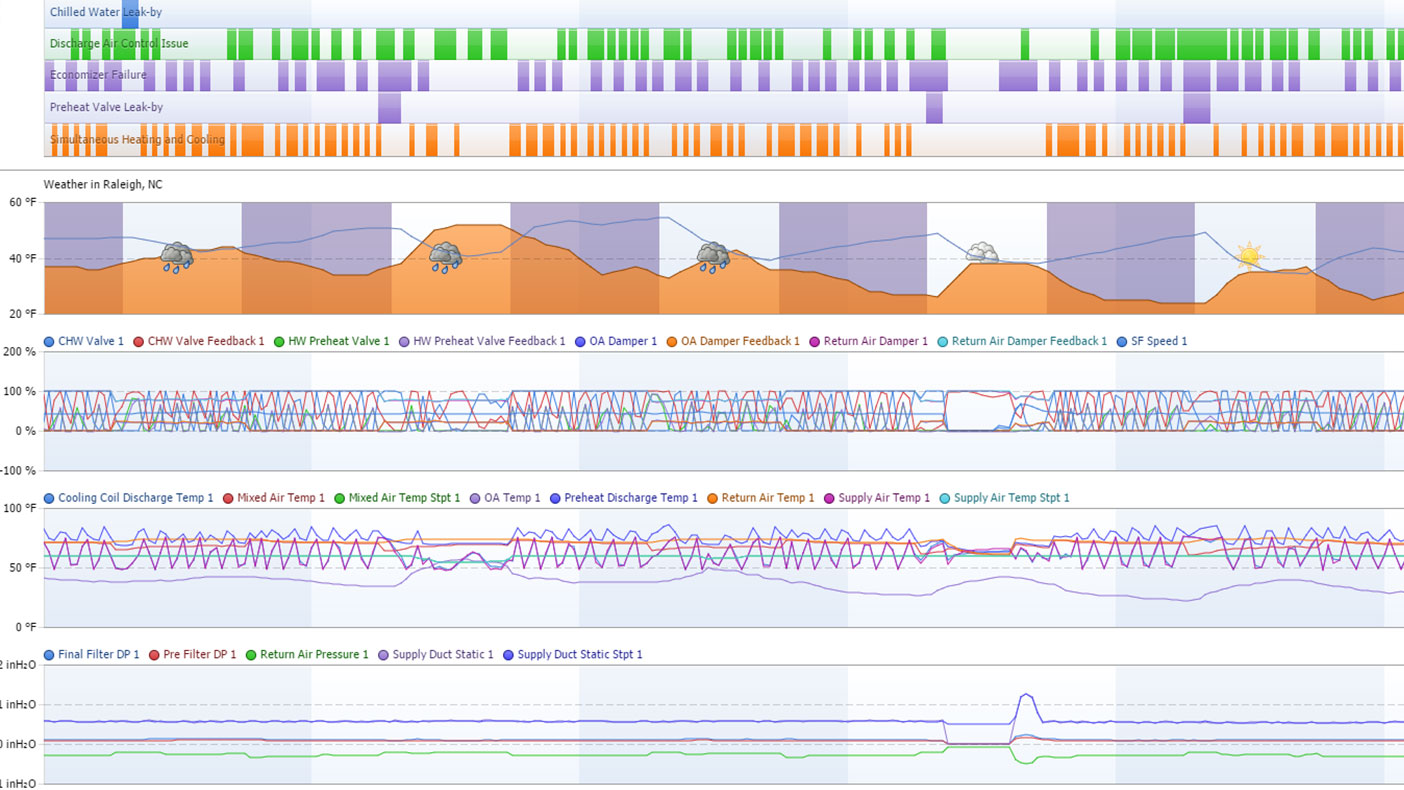
Task: Toggle Final Filter DP 1 legend item
Action: point(91,655)
